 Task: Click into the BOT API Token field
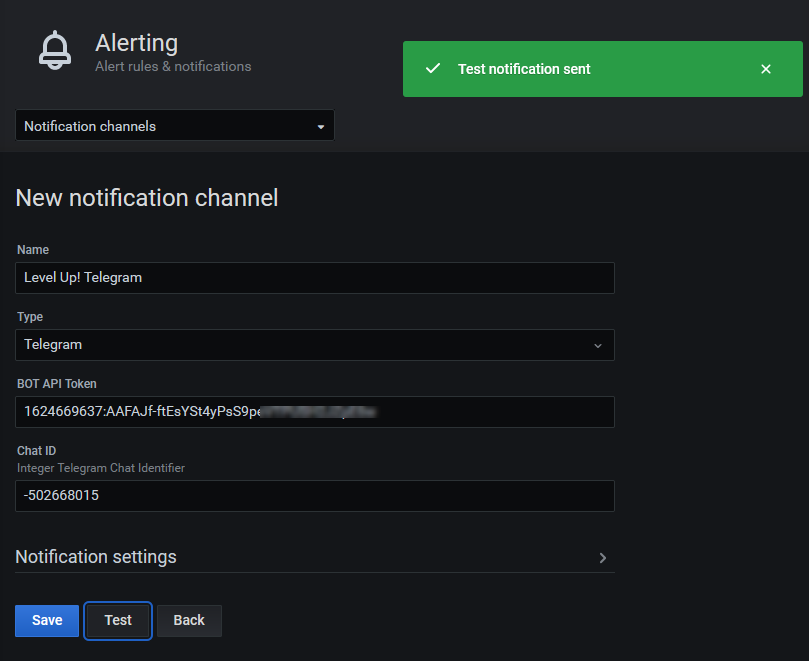[x=314, y=412]
